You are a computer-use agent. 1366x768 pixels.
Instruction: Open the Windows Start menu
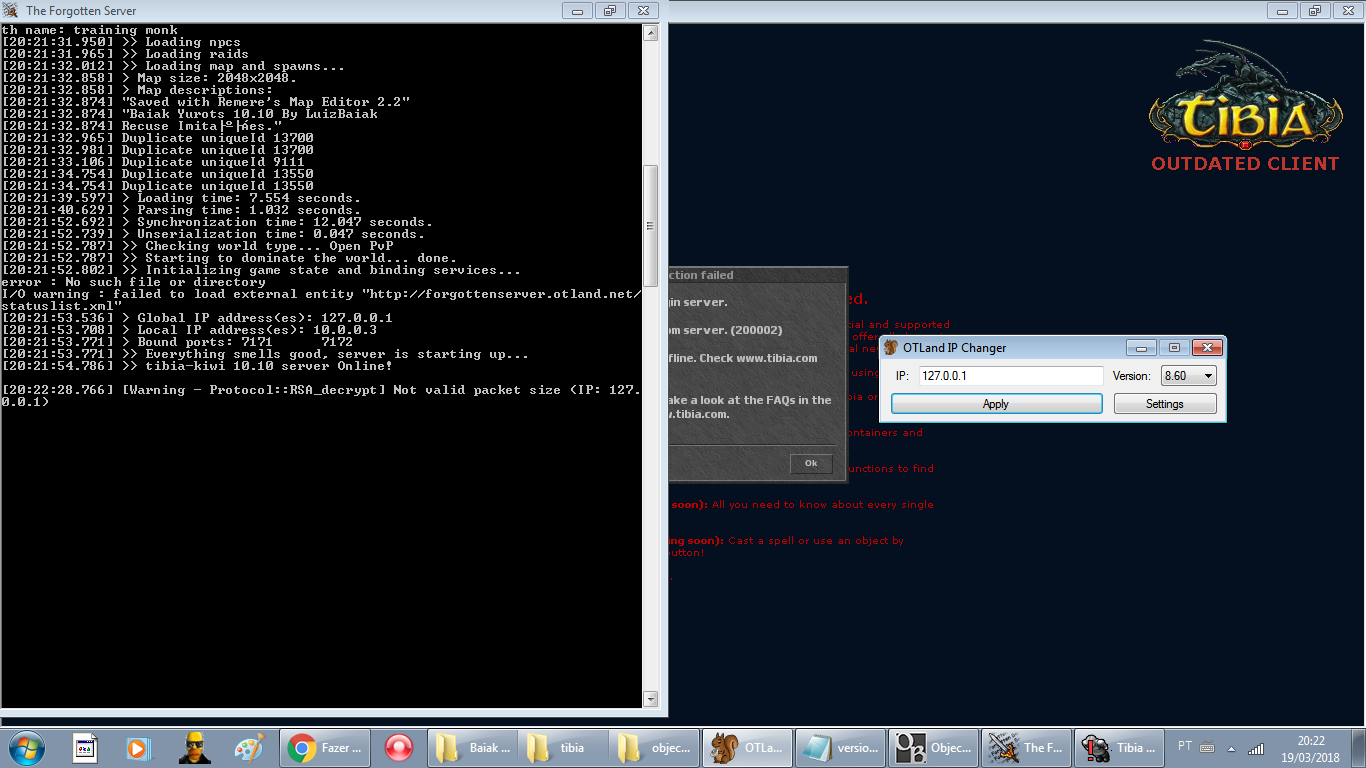(x=25, y=747)
